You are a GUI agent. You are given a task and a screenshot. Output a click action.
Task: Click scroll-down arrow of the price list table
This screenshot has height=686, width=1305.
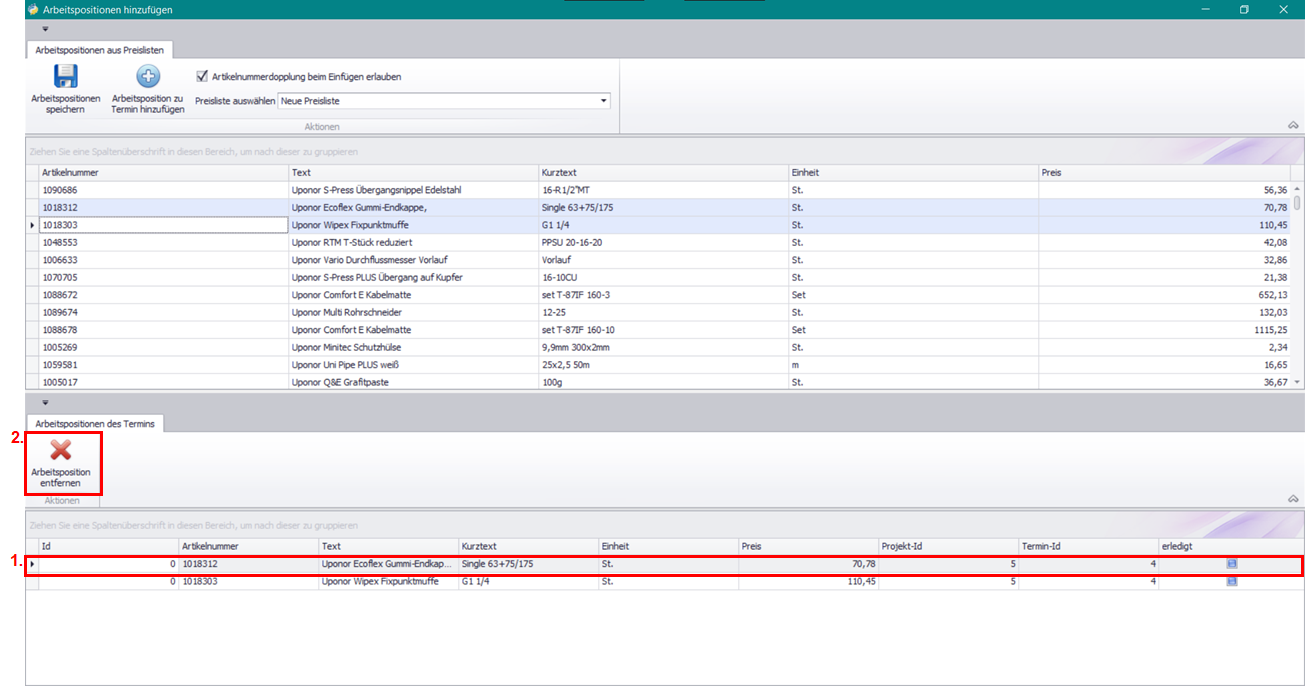click(1298, 382)
